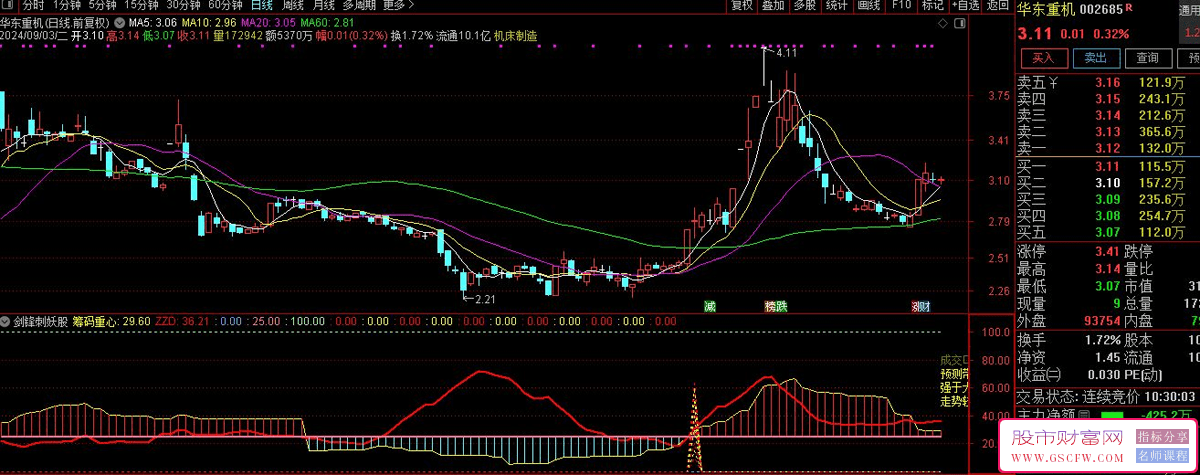Toggle 叠加 overlay in the top toolbar
This screenshot has height=475, width=1200.
click(773, 6)
